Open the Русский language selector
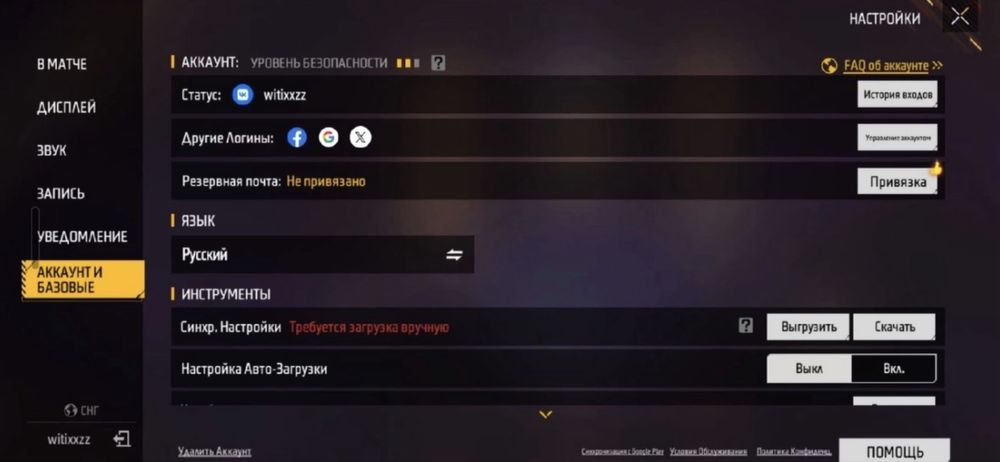The width and height of the screenshot is (1000, 462). 323,255
